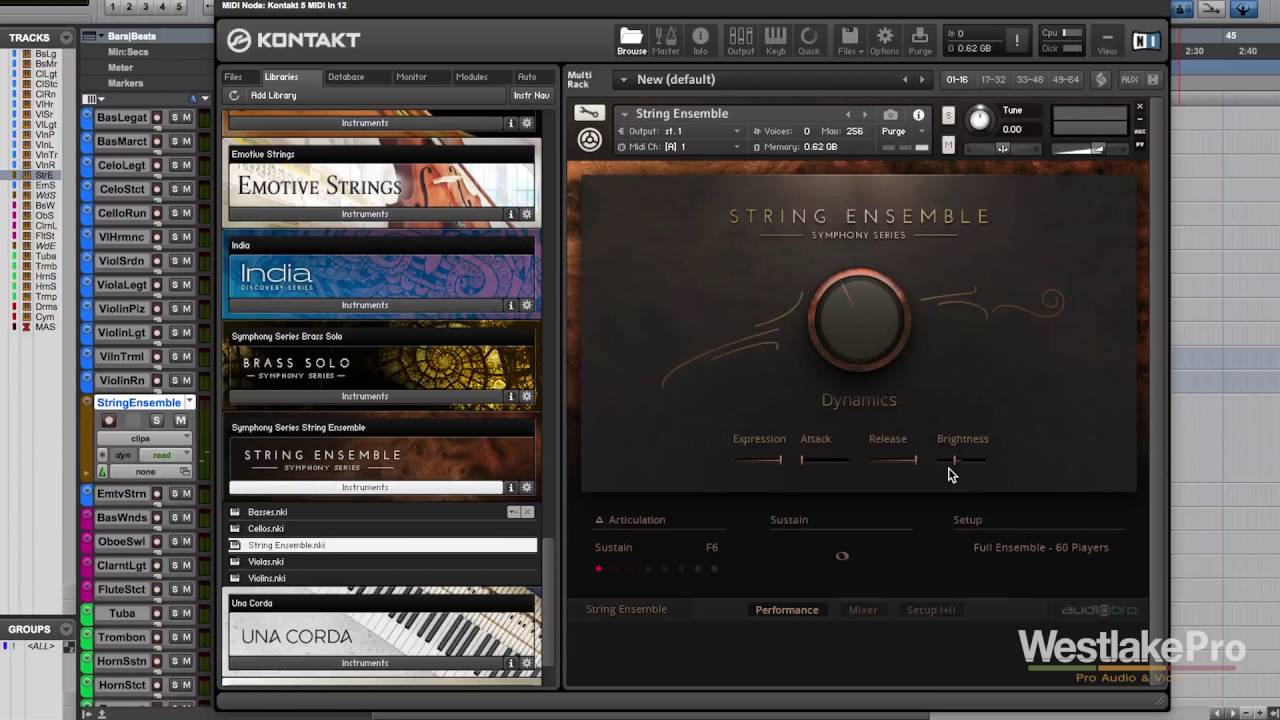Expand the String Ensemble instrument name dropdown
Screen dimensions: 1280x720
tap(624, 114)
